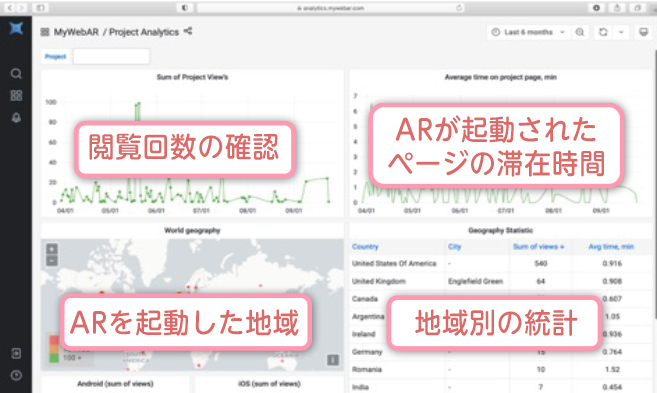This screenshot has height=393, width=657.
Task: Sort by the Sum of views column
Action: tap(538, 247)
